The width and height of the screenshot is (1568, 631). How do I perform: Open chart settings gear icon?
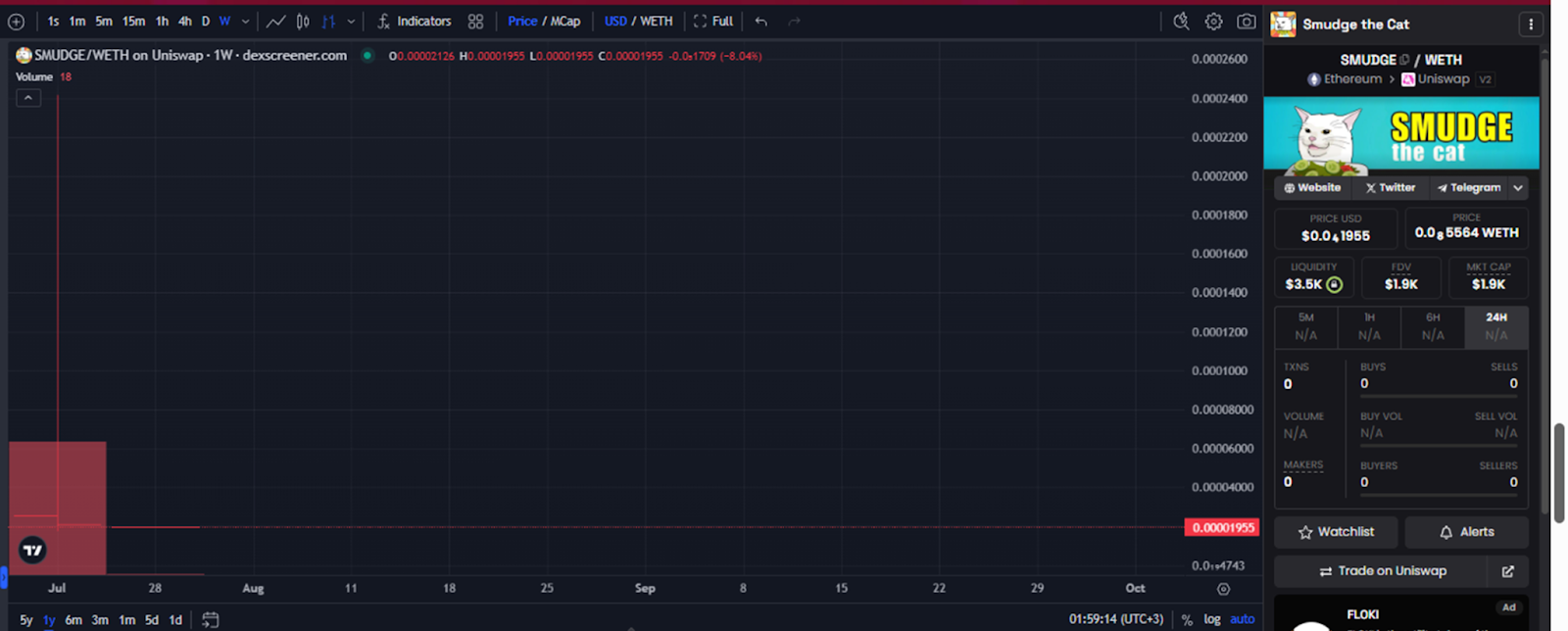[x=1213, y=22]
